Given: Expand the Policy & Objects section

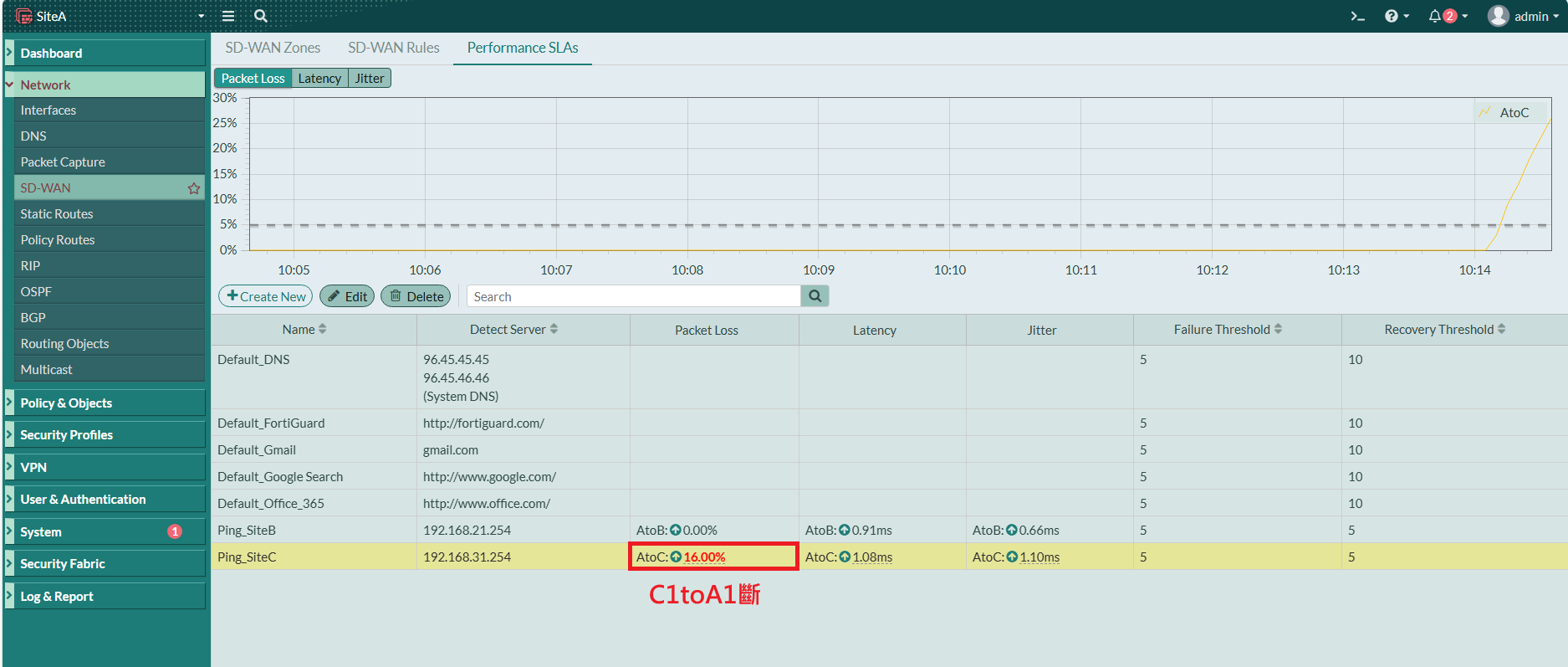Looking at the screenshot, I should point(105,403).
